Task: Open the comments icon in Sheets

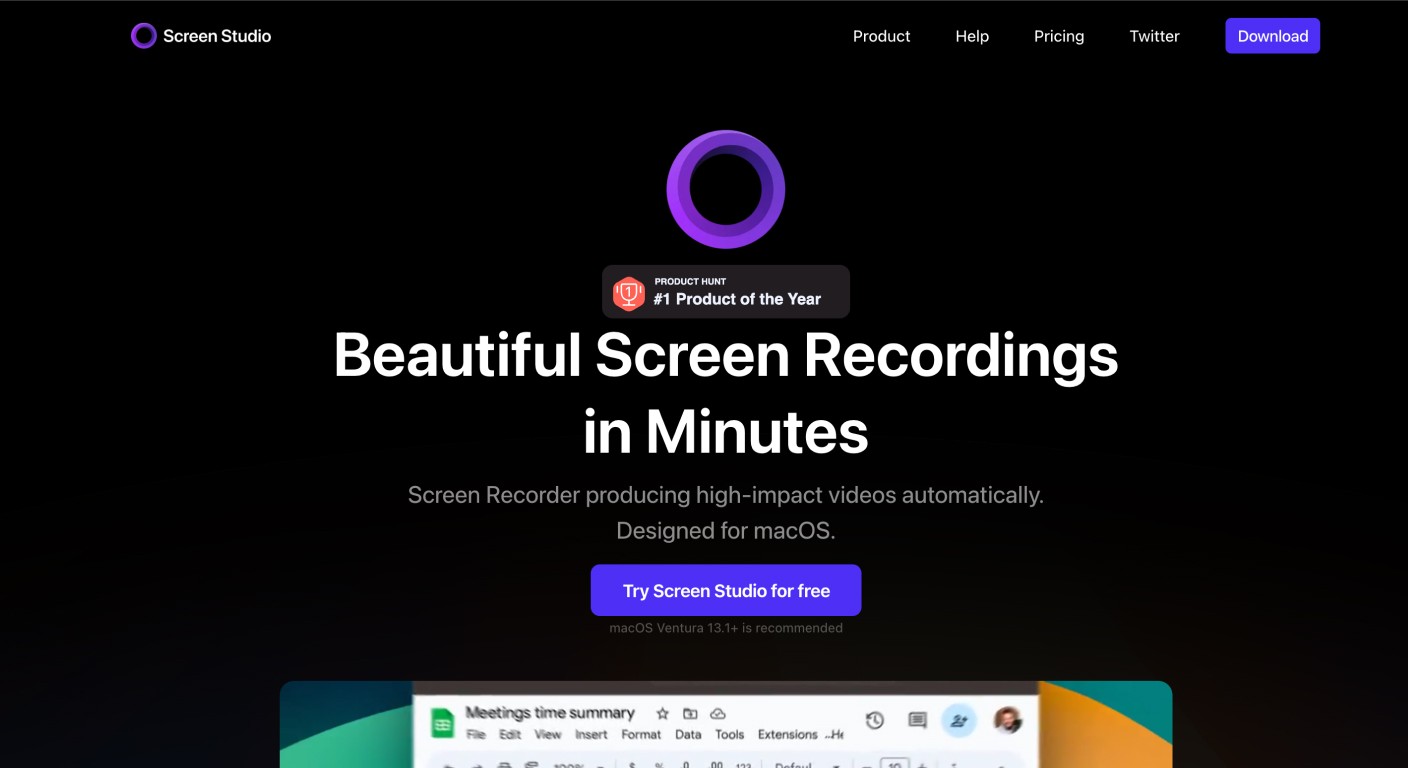Action: point(917,720)
